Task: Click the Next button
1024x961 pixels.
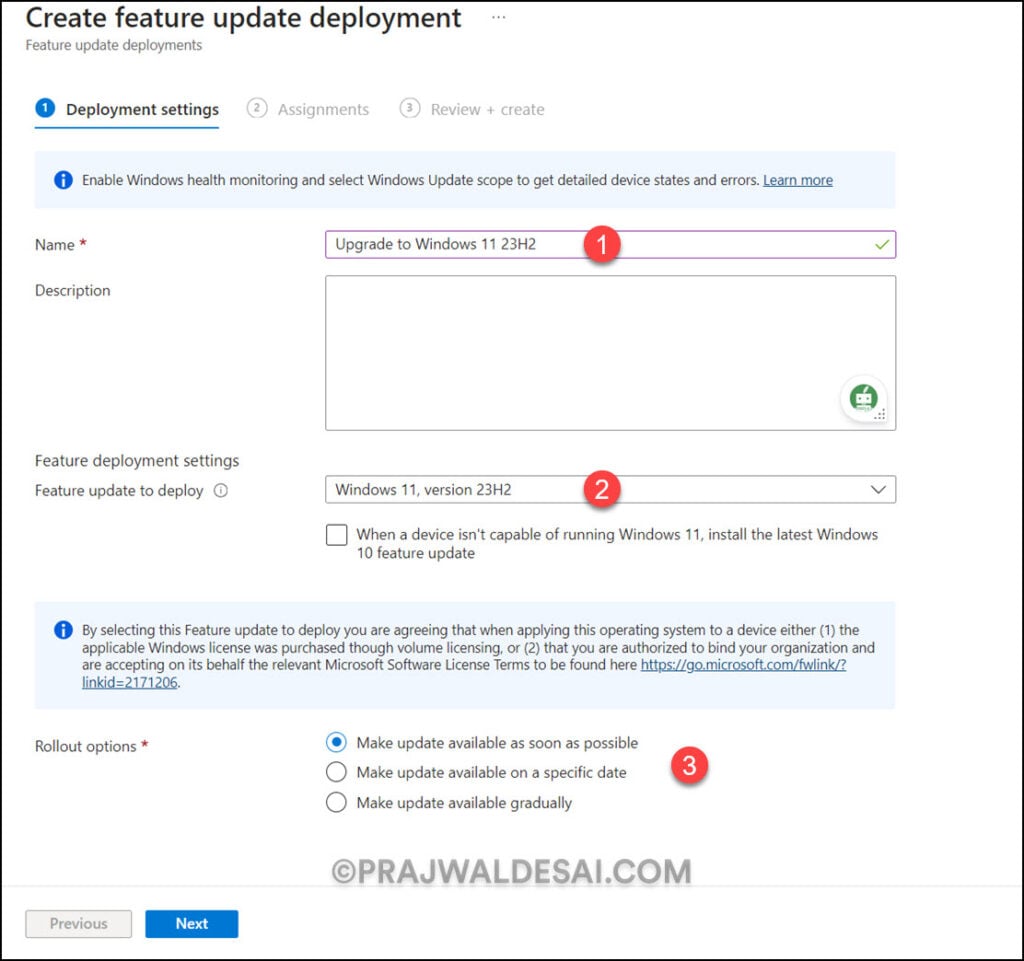Action: tap(191, 924)
